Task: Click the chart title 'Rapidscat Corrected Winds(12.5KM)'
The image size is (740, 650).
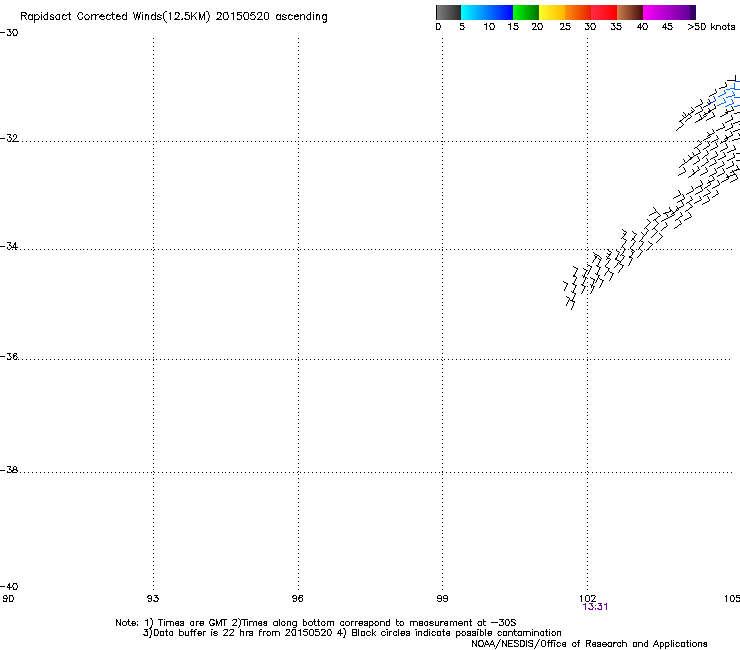Action: 115,17
